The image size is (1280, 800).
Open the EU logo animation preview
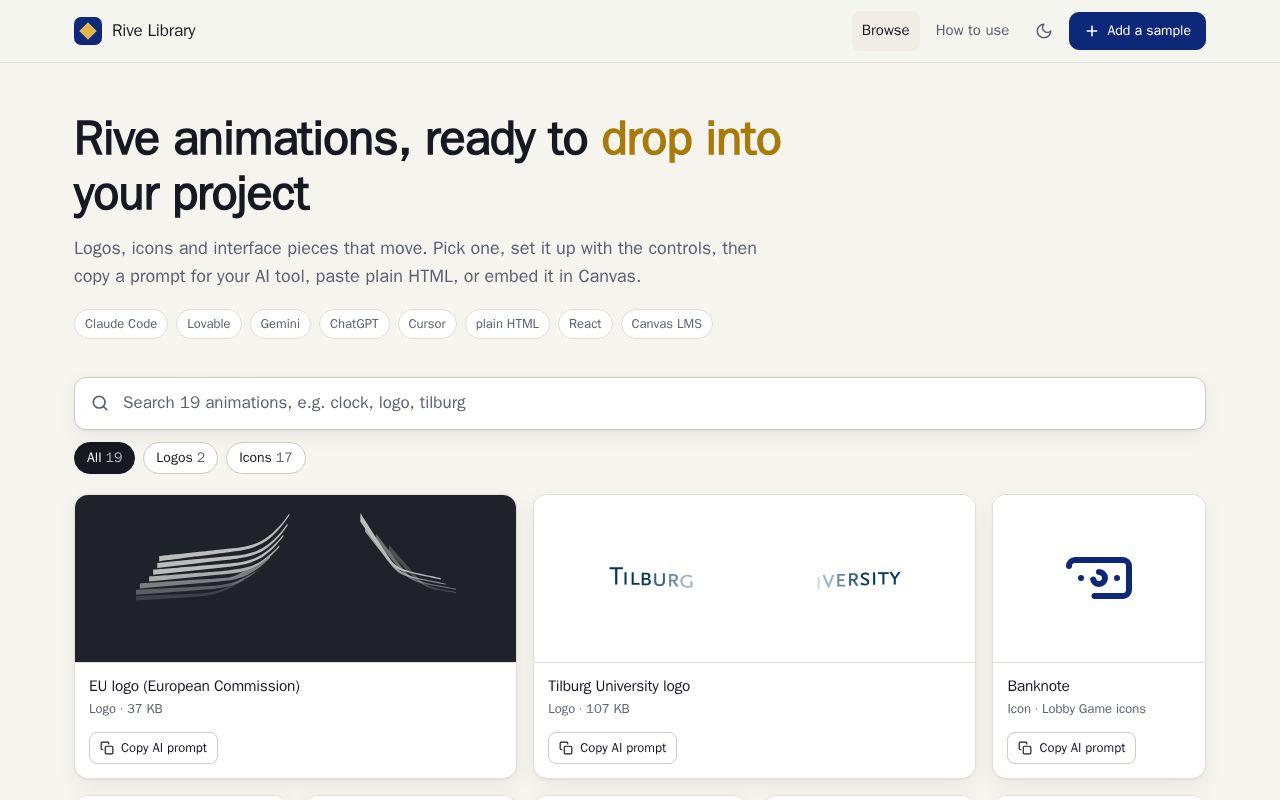[x=295, y=578]
